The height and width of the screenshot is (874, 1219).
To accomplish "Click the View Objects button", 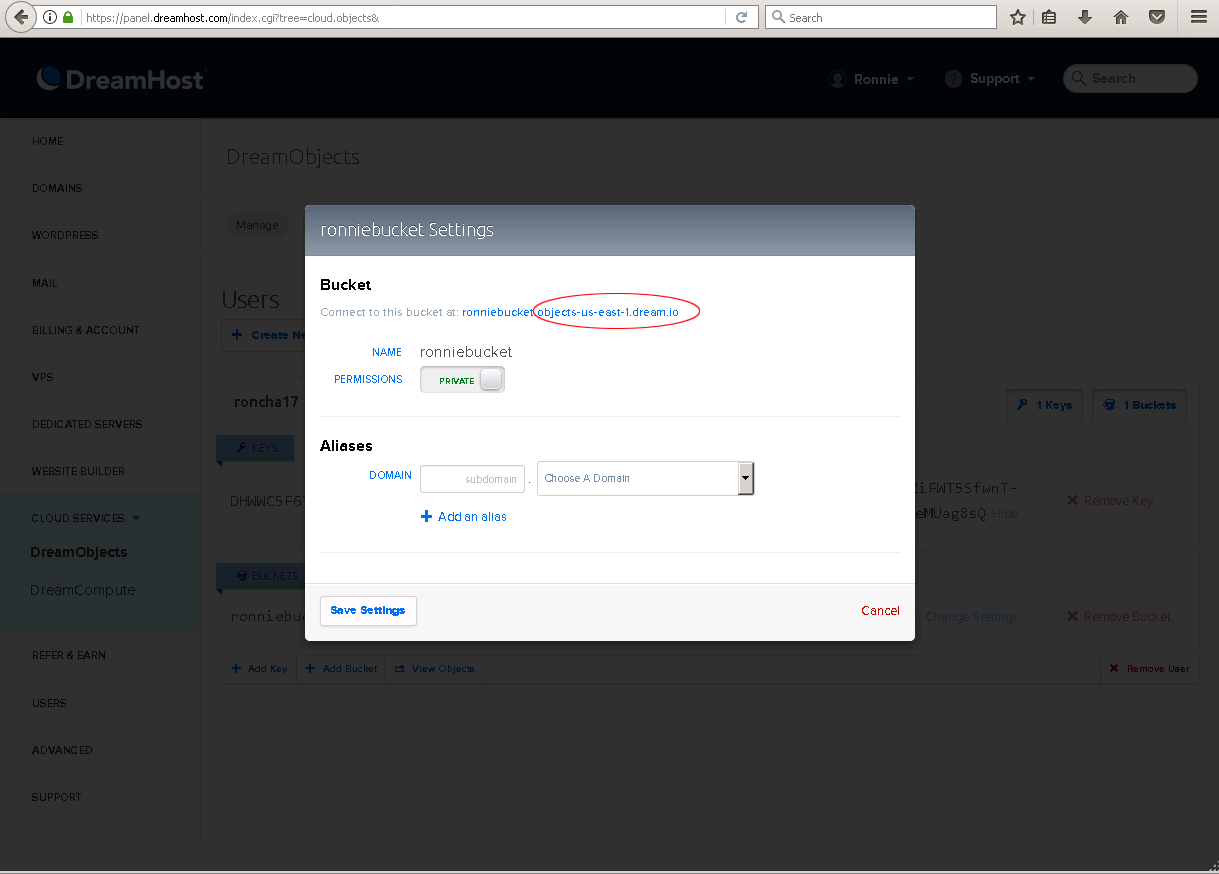I will [435, 668].
